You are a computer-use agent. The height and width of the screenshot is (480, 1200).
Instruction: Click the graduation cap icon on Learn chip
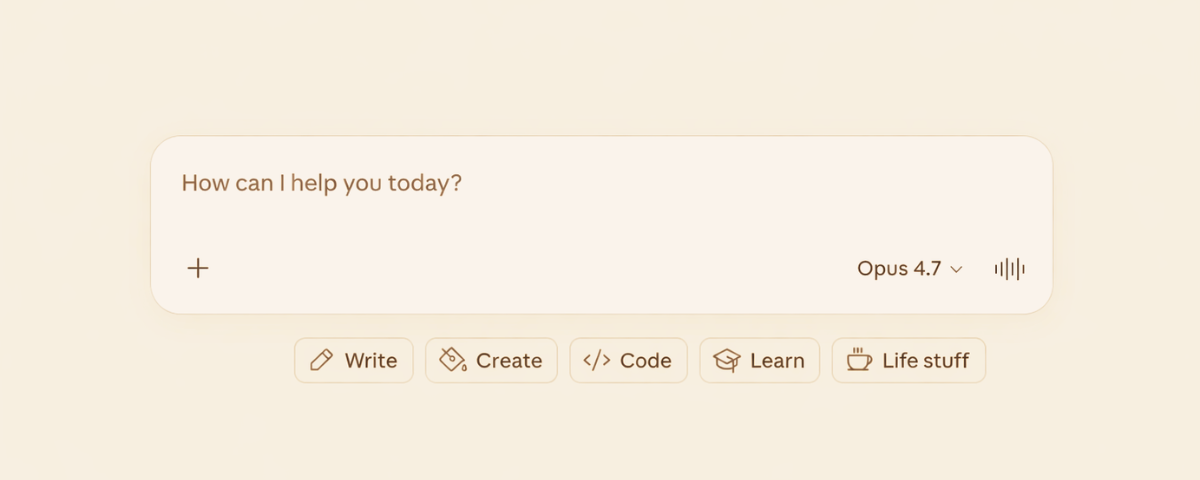(727, 360)
